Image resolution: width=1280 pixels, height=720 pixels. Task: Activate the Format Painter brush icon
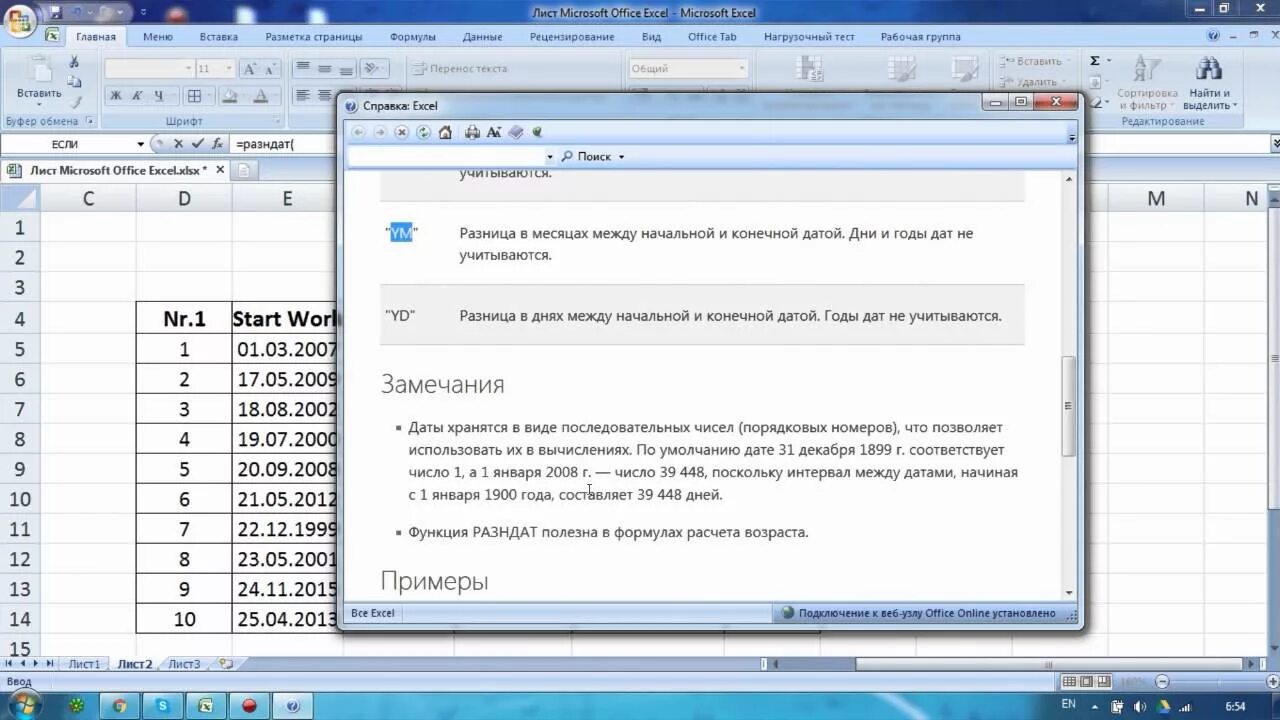(74, 101)
